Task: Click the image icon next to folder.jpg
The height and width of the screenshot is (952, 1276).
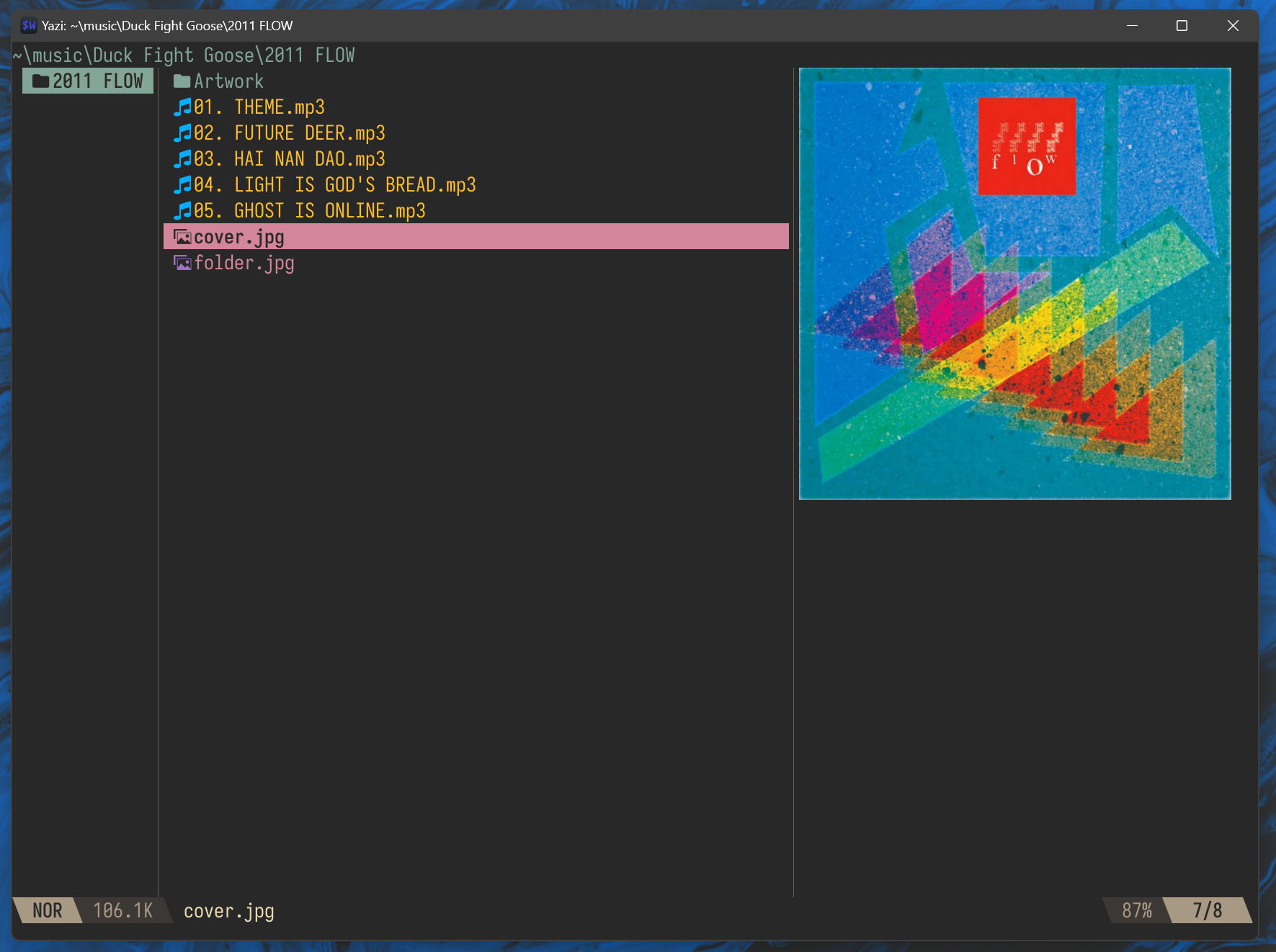Action: 182,263
